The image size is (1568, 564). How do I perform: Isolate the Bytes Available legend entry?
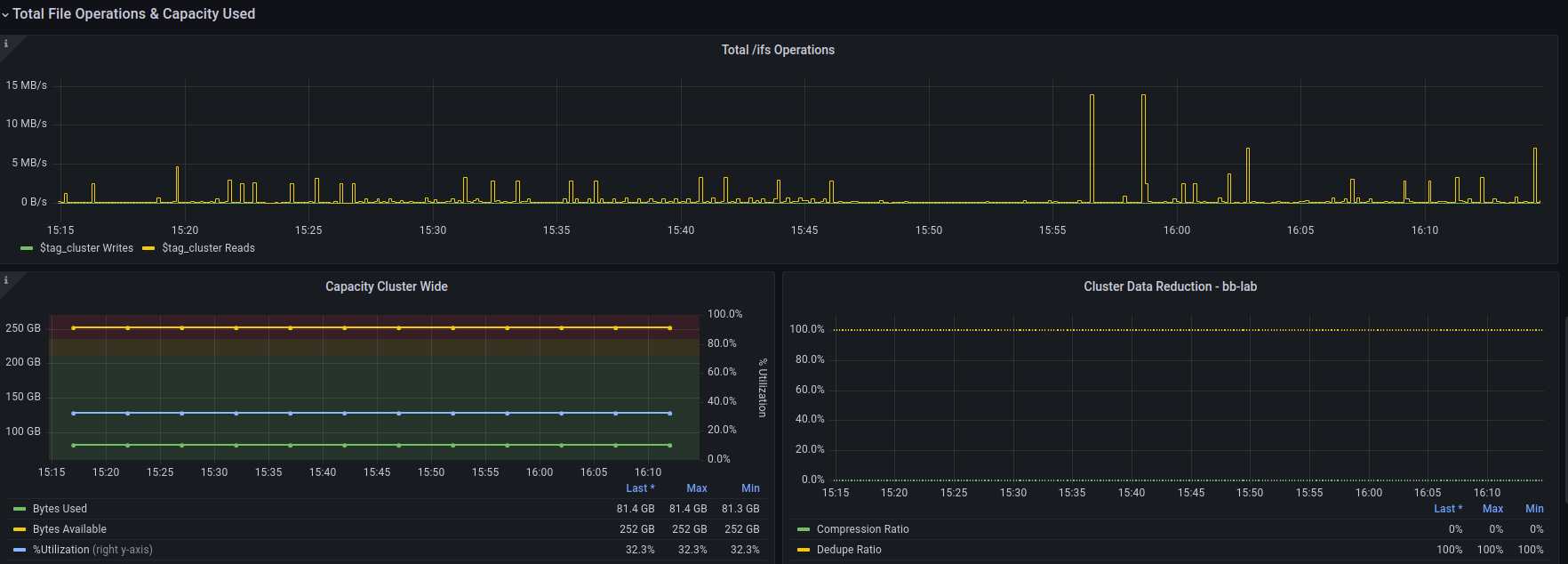point(69,529)
